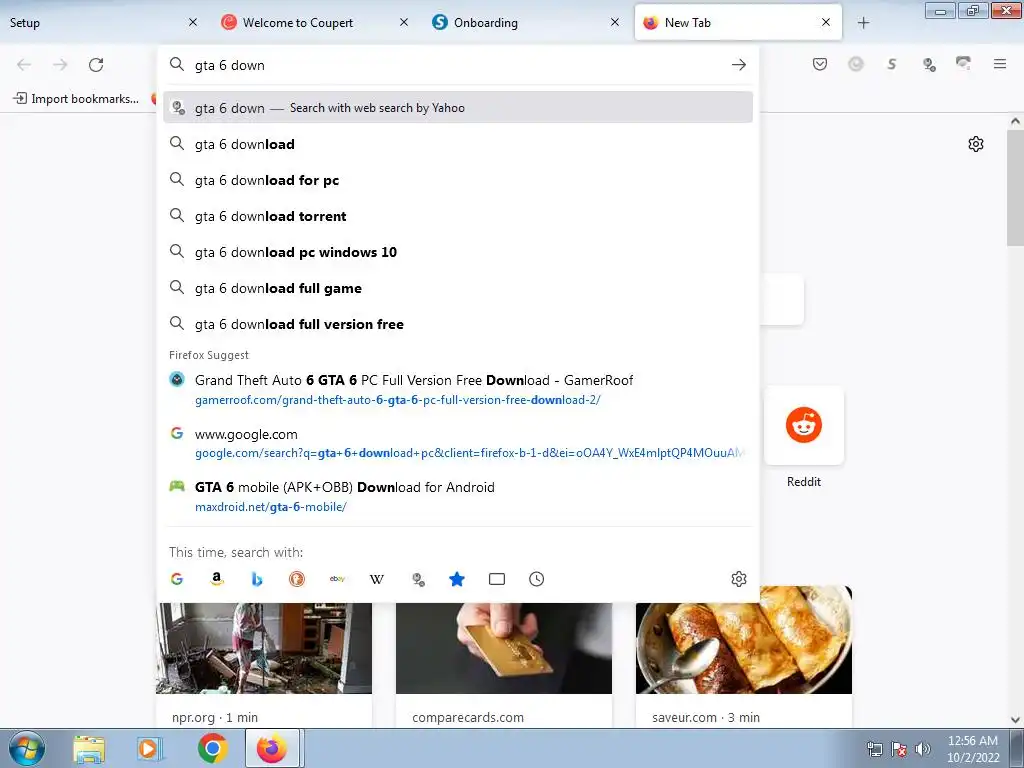Search this time with Bing
The image size is (1024, 768).
pyautogui.click(x=257, y=579)
